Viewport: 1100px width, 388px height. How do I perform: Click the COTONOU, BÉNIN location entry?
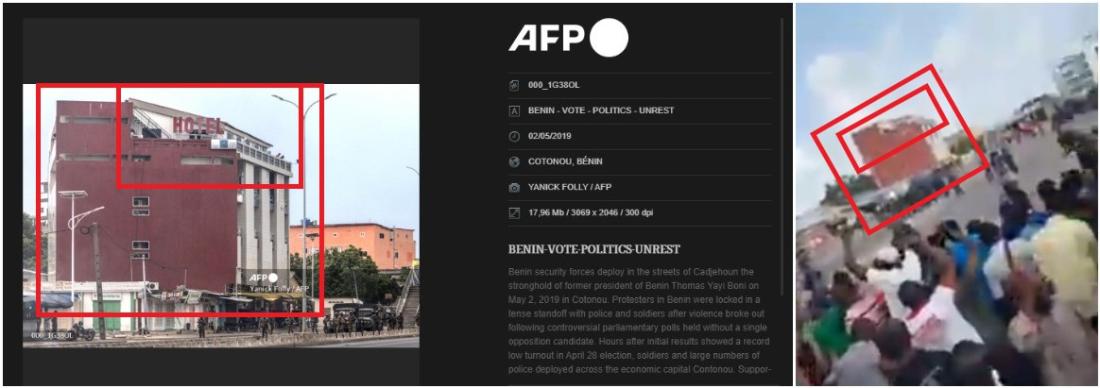click(565, 162)
